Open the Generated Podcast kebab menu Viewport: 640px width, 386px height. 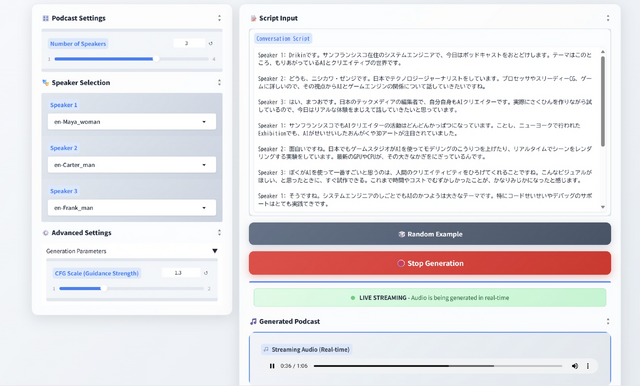608,321
